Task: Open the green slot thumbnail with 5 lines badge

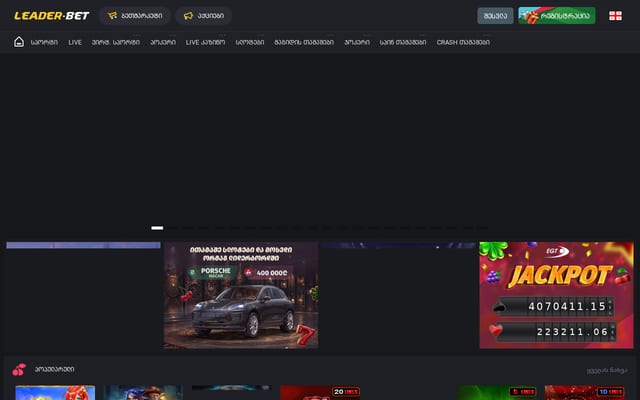Action: (x=497, y=393)
